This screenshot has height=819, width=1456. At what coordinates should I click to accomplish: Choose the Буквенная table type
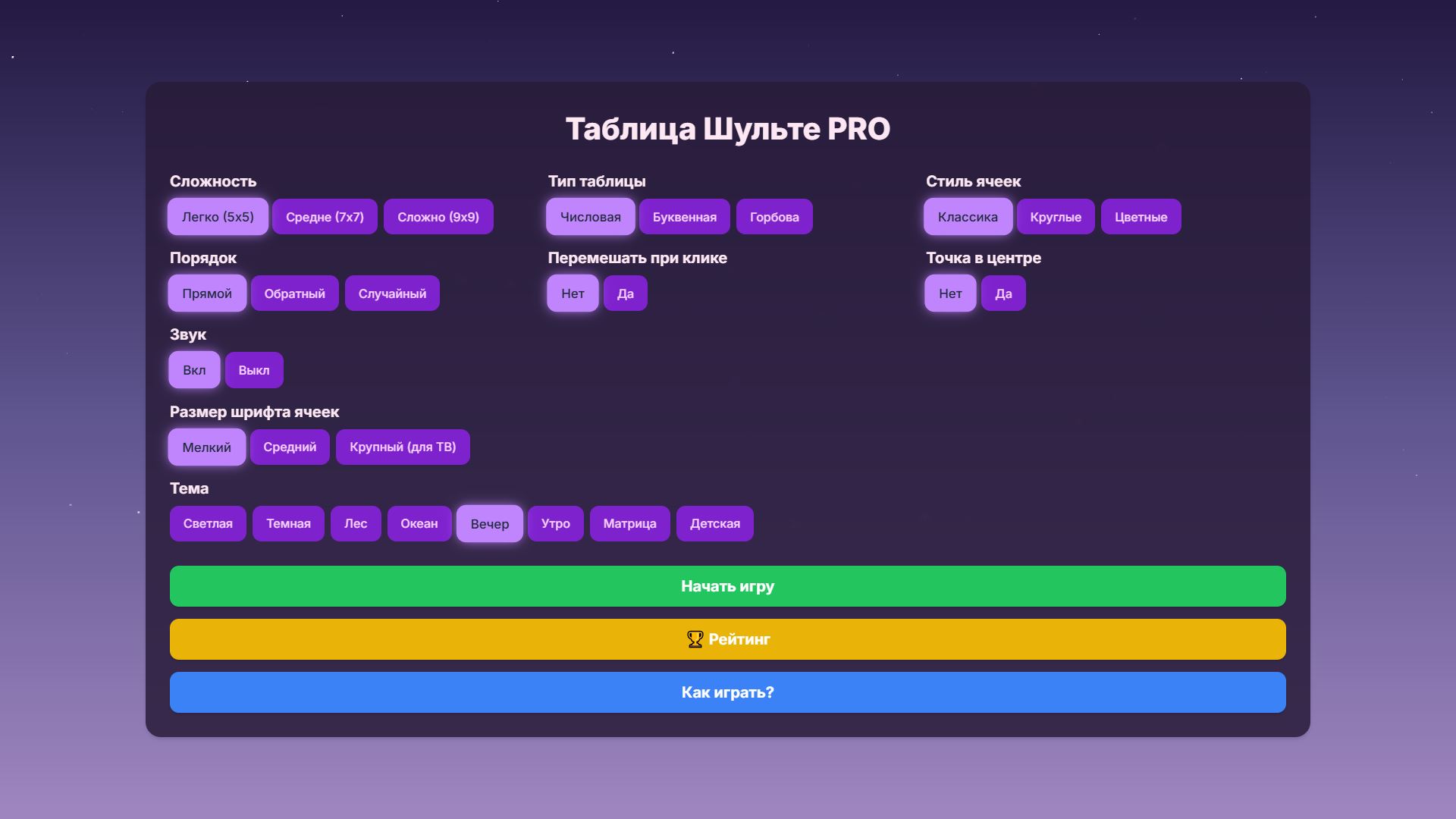[684, 217]
